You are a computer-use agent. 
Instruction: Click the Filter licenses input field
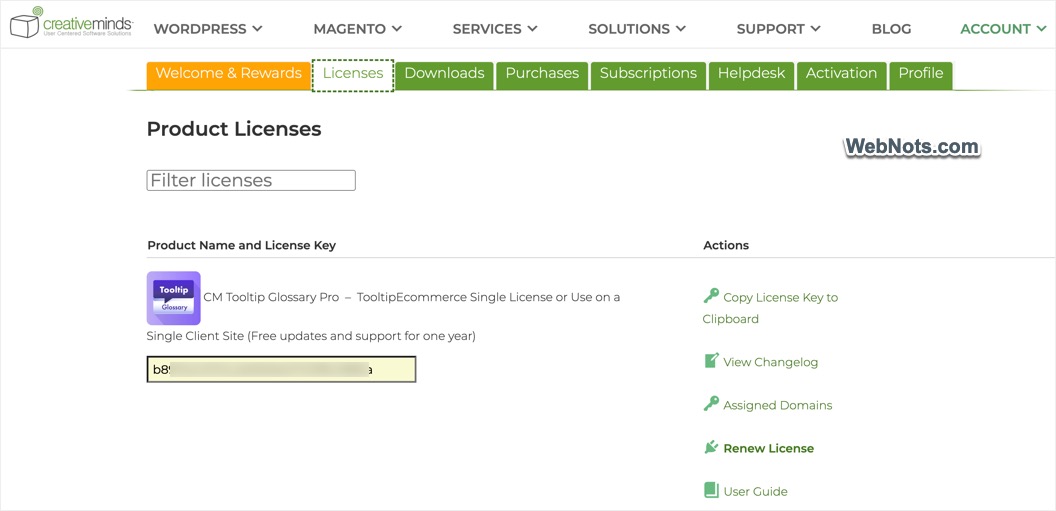251,180
